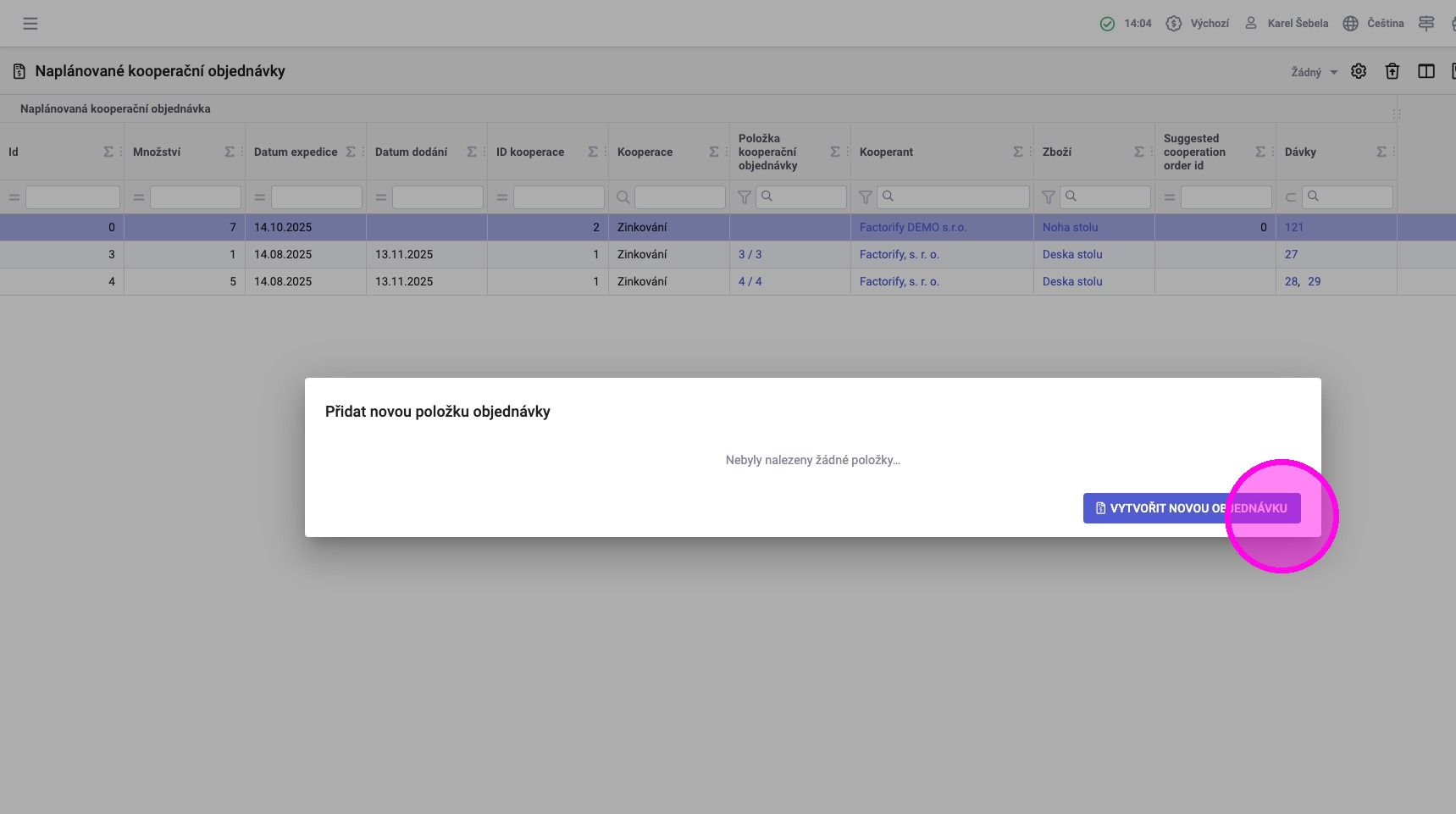
Task: Click the sigma icon in Dávky column
Action: (1381, 152)
